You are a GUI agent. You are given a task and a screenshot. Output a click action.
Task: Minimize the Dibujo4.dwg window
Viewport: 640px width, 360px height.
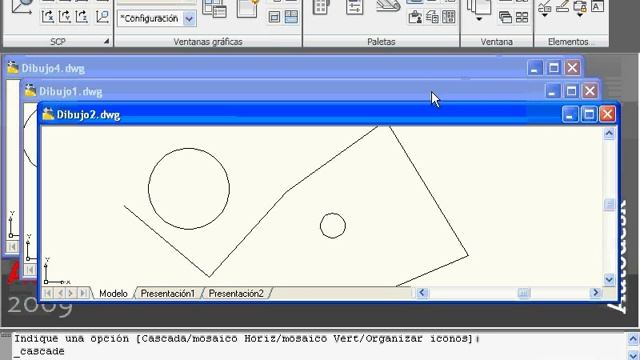[x=534, y=68]
